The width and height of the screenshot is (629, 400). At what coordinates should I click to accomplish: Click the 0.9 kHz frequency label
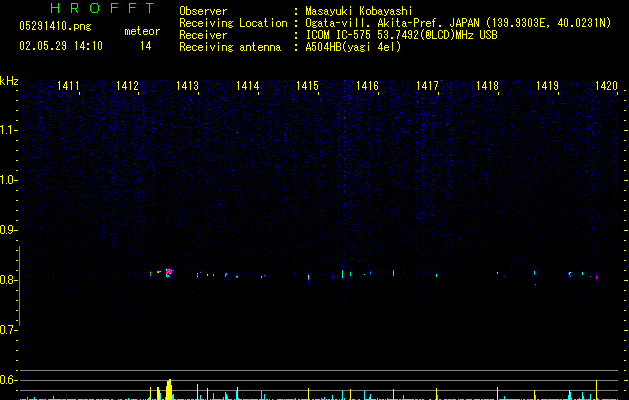(x=8, y=230)
